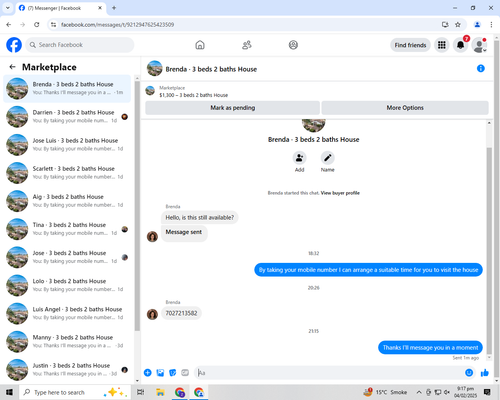Viewport: 500px width, 400px height.
Task: Open the Luis Angel conversation
Action: click(67, 313)
